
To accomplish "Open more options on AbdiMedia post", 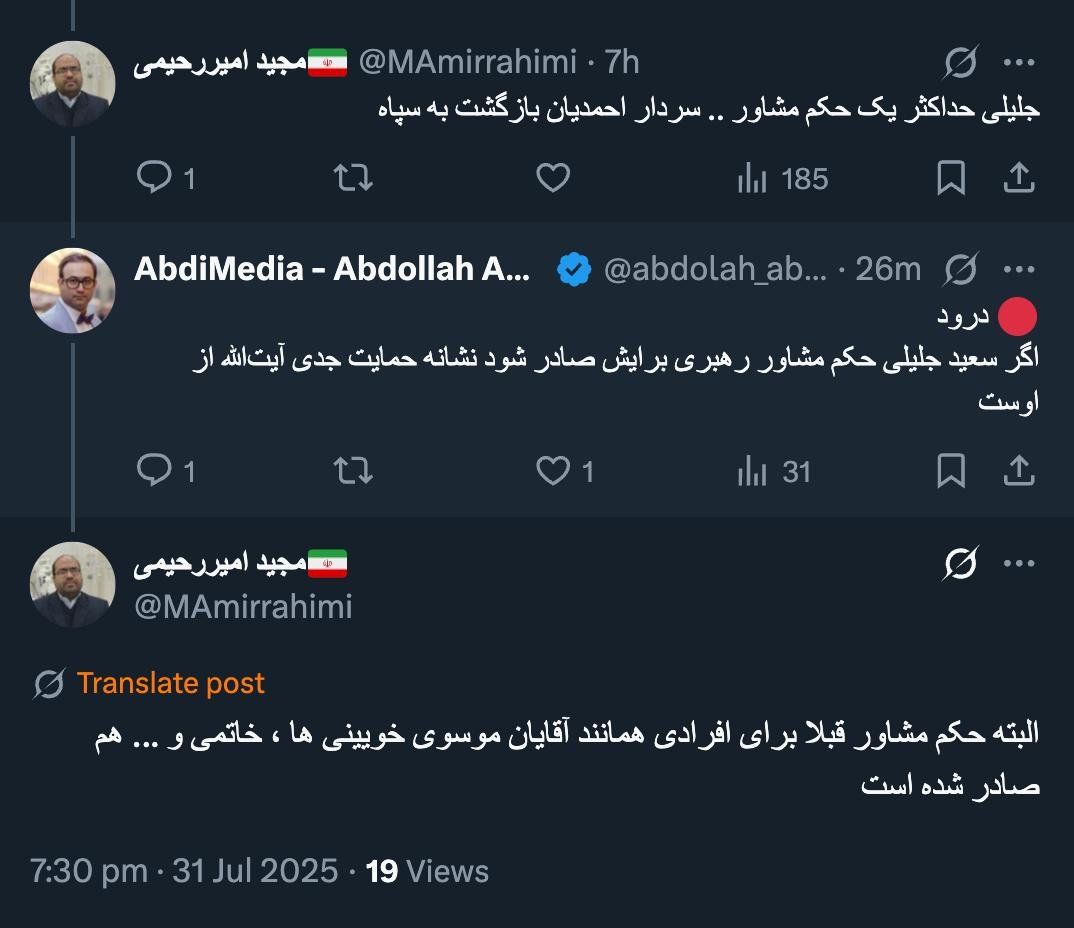I will (x=1018, y=269).
